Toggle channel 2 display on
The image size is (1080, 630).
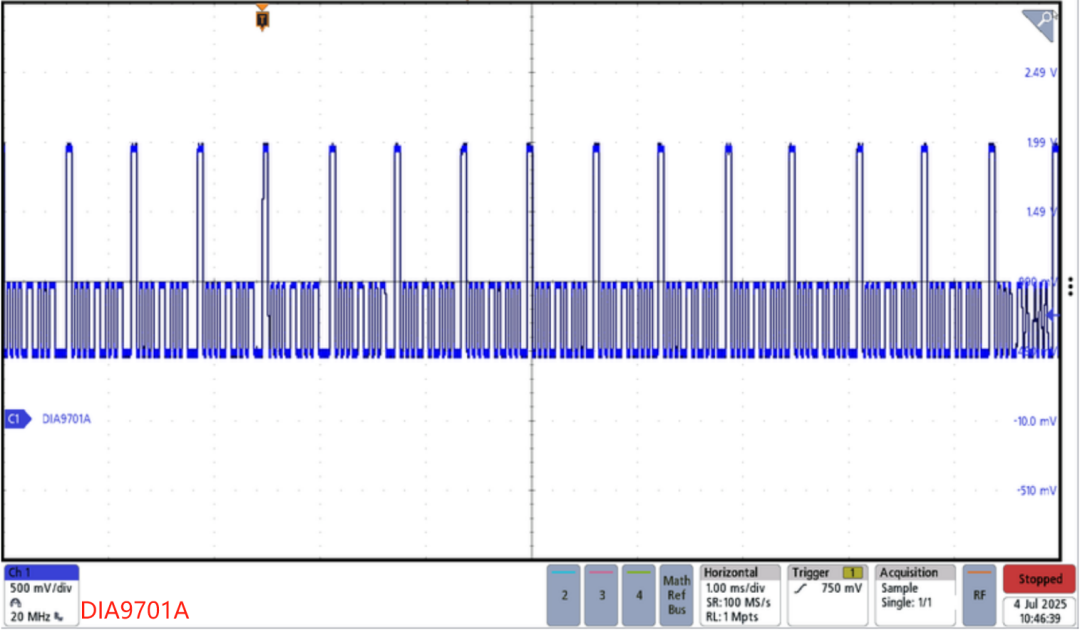pyautogui.click(x=563, y=592)
